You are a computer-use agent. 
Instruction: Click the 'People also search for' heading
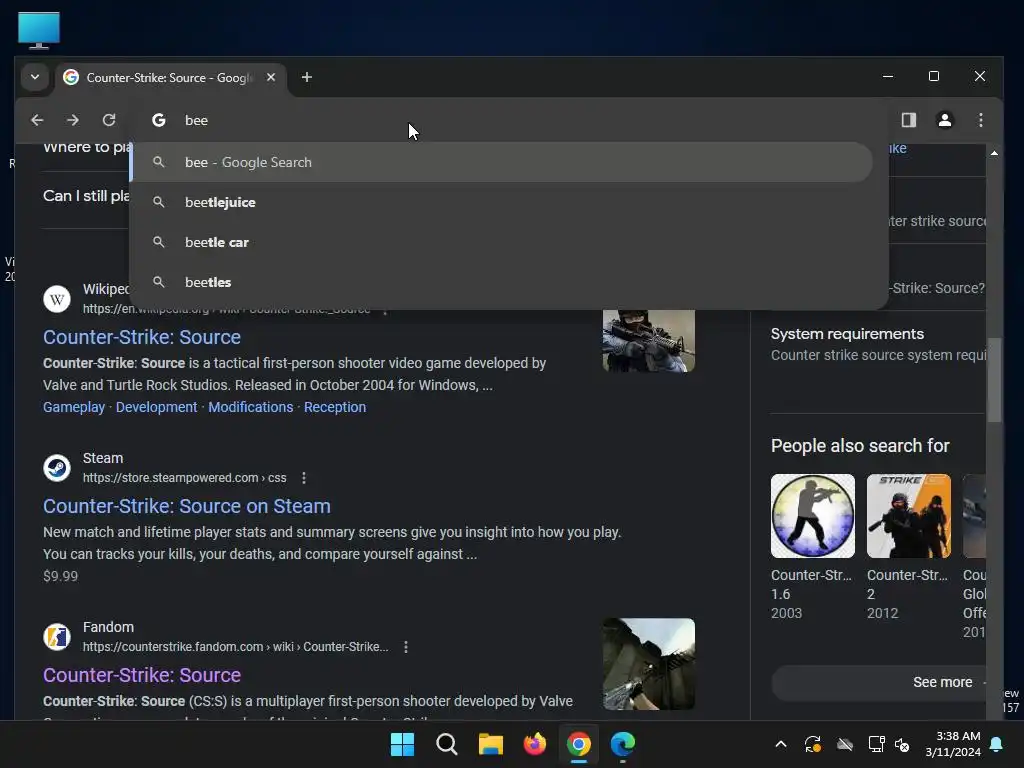(x=859, y=446)
